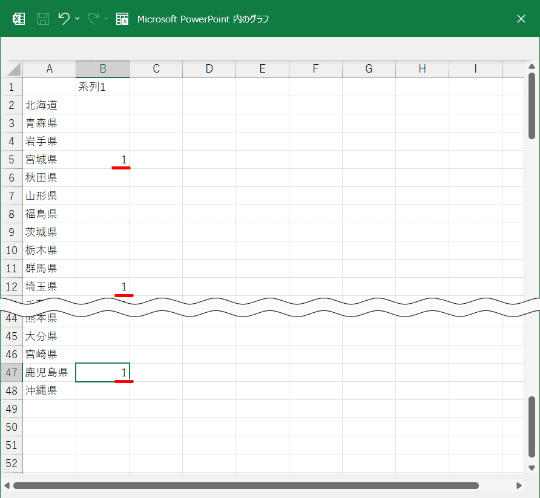Select row 47 header

(x=11, y=372)
